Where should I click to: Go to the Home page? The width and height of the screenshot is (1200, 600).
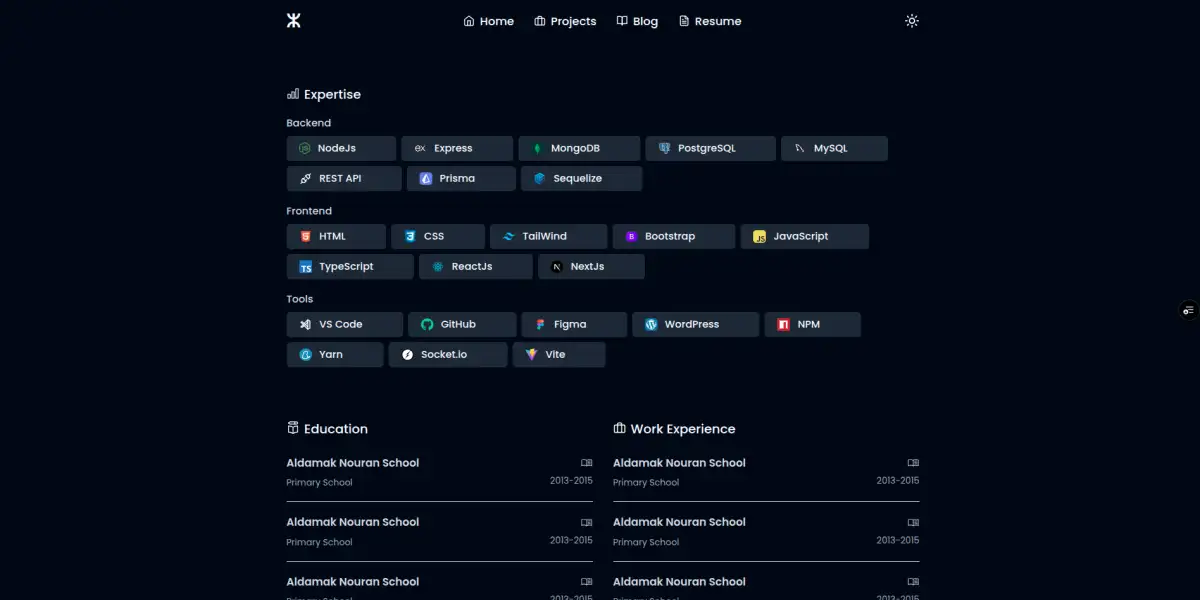click(x=488, y=21)
